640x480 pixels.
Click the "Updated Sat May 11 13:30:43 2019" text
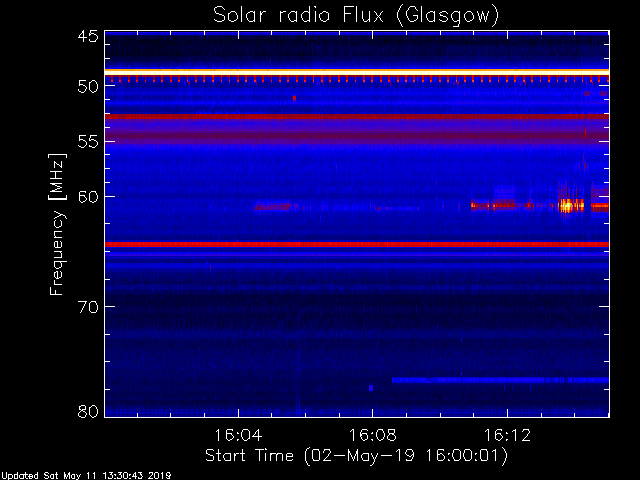point(86,476)
